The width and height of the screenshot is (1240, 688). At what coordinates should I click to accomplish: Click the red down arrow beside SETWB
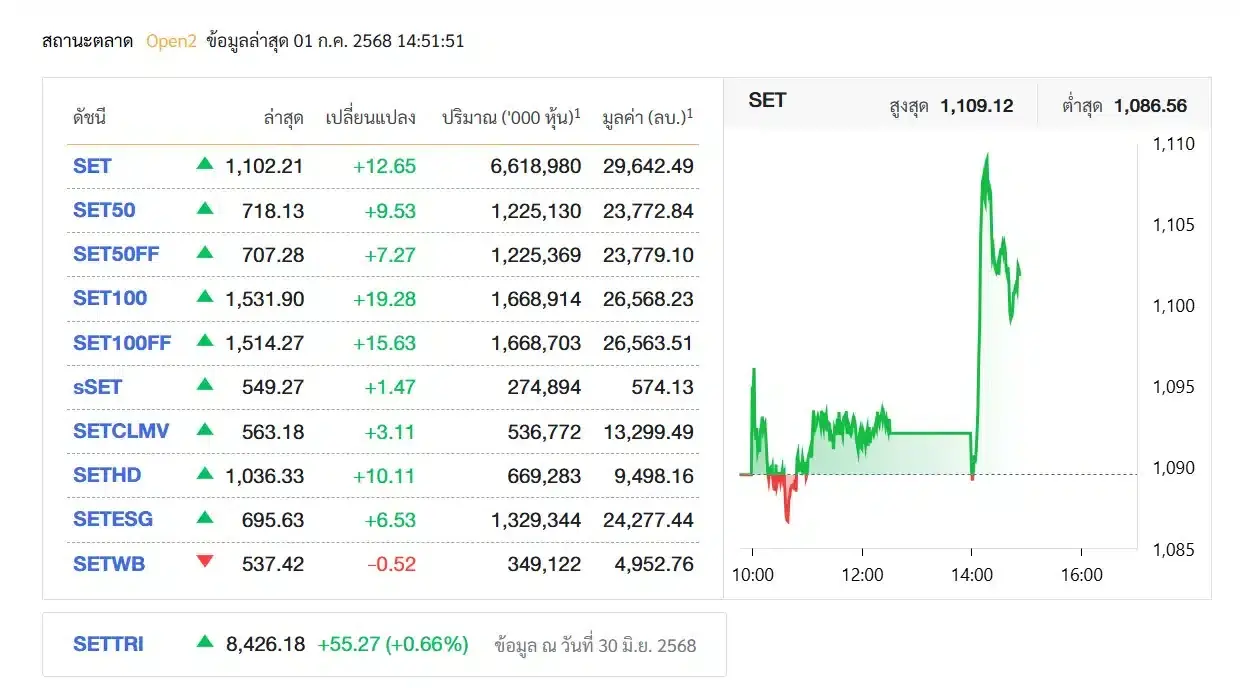point(205,562)
